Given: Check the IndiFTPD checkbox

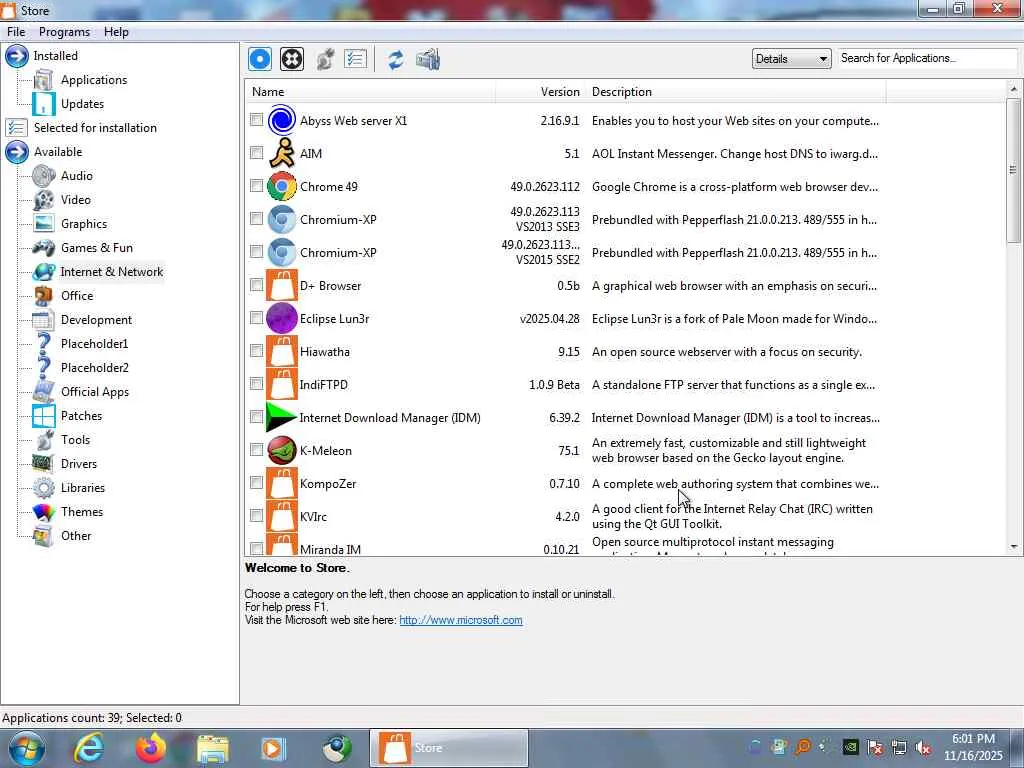Looking at the screenshot, I should [x=257, y=383].
